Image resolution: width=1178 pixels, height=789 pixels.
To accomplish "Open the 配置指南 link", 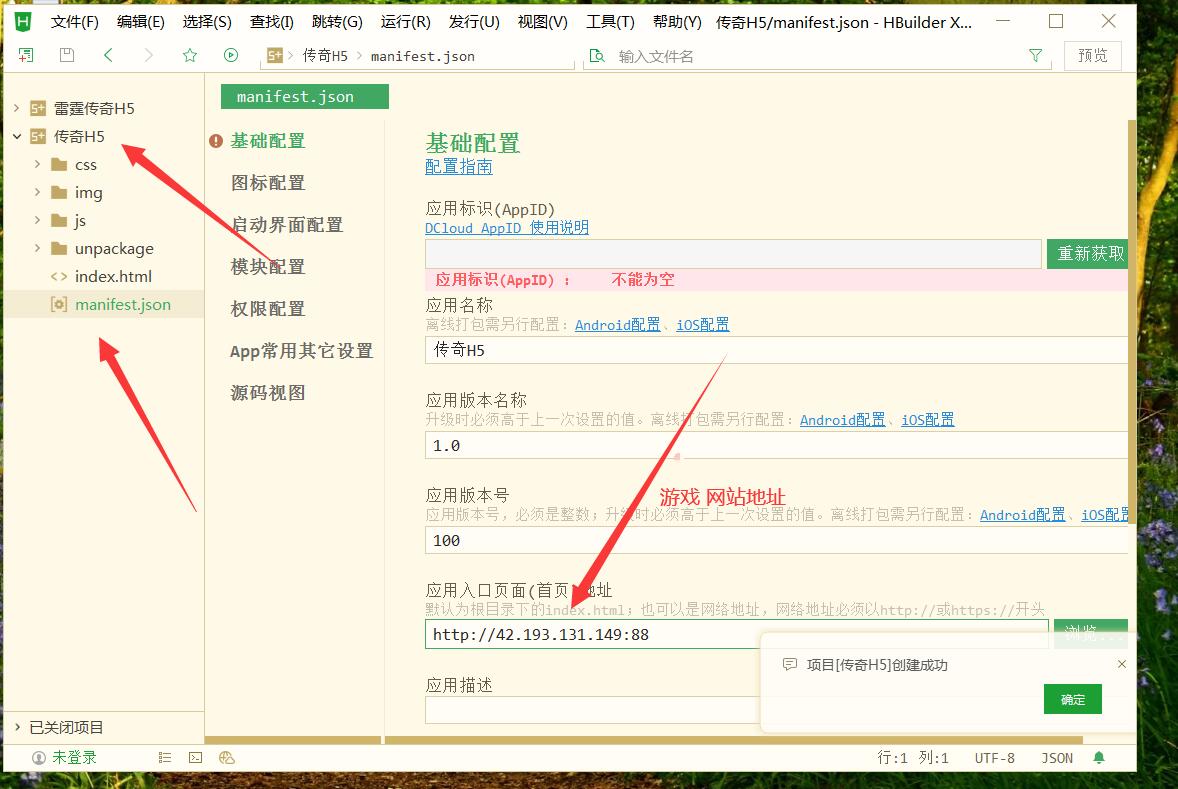I will click(459, 167).
